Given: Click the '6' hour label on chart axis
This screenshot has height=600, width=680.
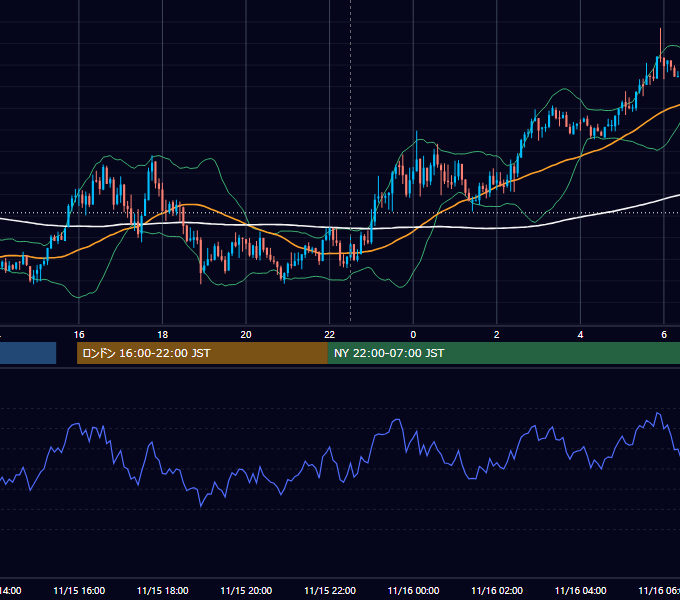Looking at the screenshot, I should coord(664,335).
